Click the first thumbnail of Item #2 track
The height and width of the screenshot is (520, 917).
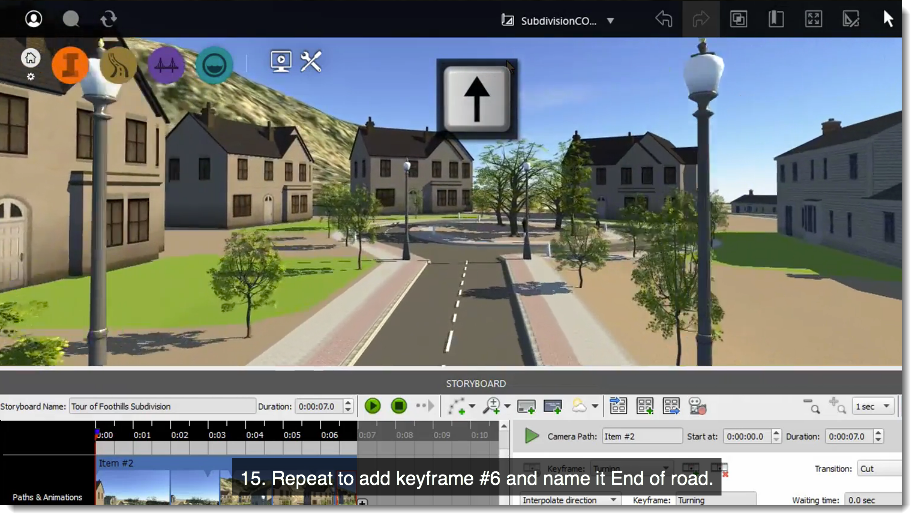point(133,487)
